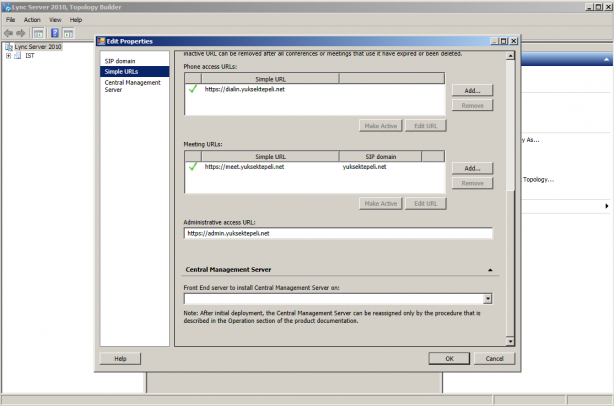Open the Help menu
The height and width of the screenshot is (406, 614).
[x=76, y=20]
